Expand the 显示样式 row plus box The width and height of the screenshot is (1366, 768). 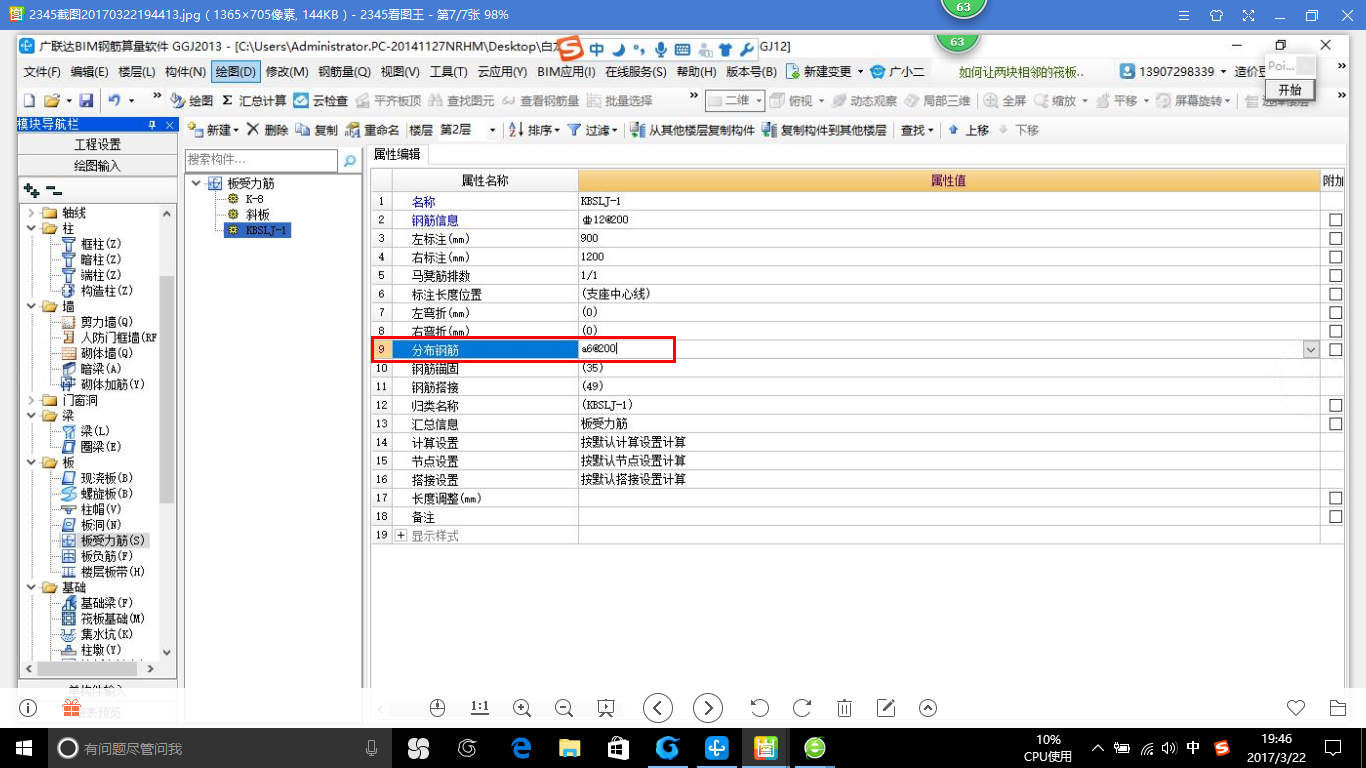click(402, 536)
